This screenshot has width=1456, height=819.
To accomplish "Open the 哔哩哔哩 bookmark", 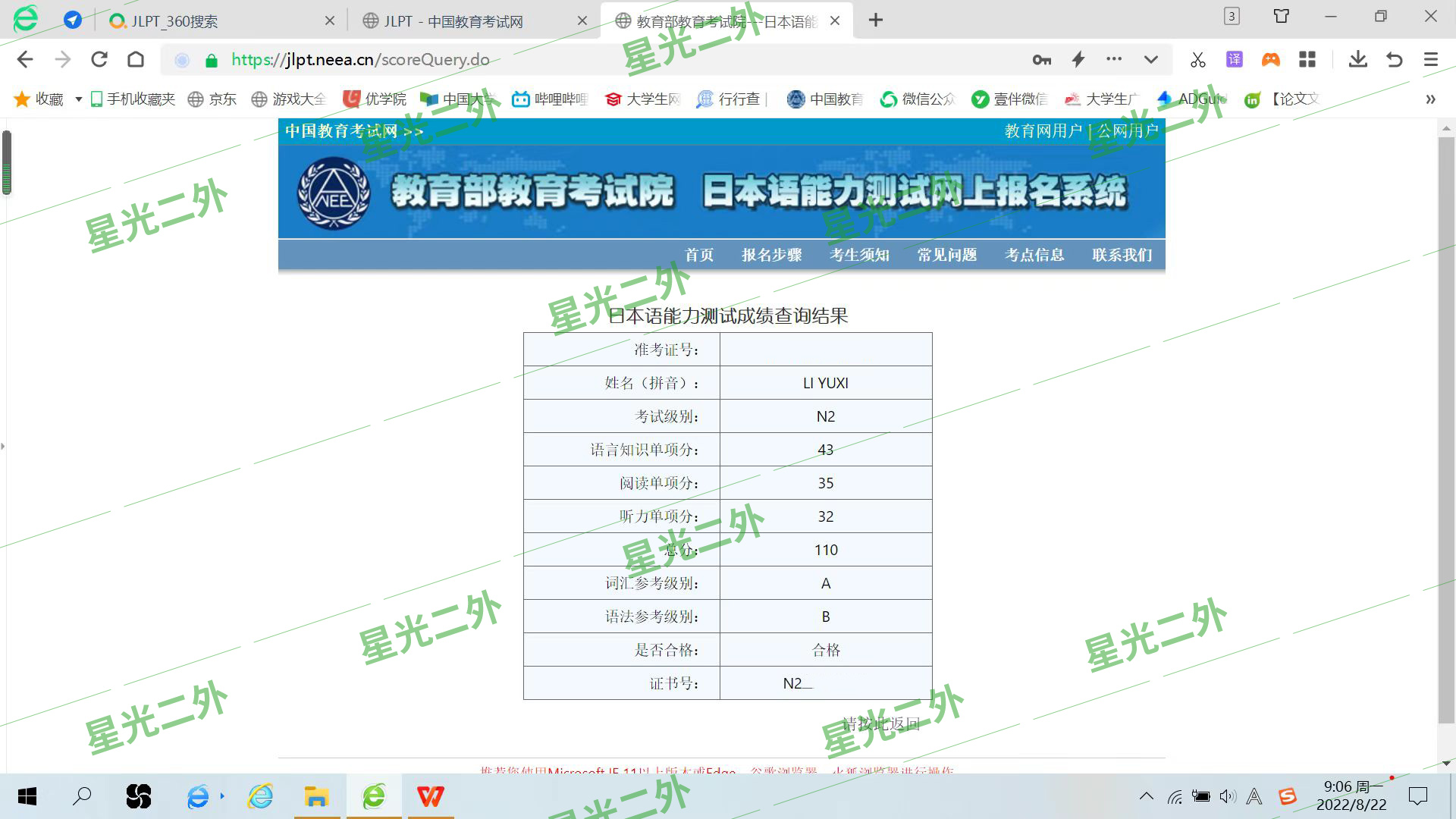I will coord(550,99).
